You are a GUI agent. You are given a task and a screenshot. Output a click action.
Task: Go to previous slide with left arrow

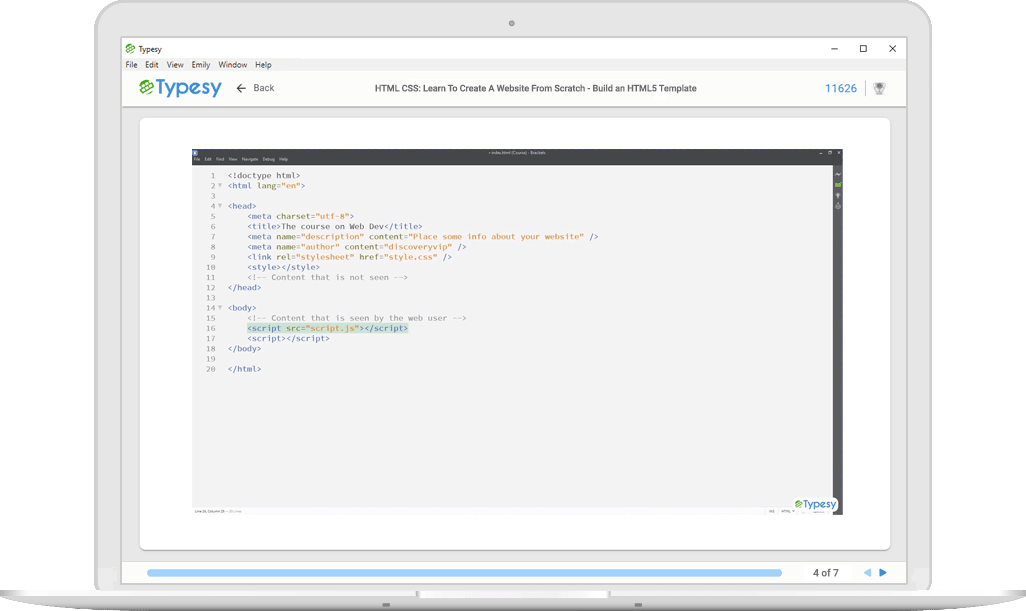(867, 572)
